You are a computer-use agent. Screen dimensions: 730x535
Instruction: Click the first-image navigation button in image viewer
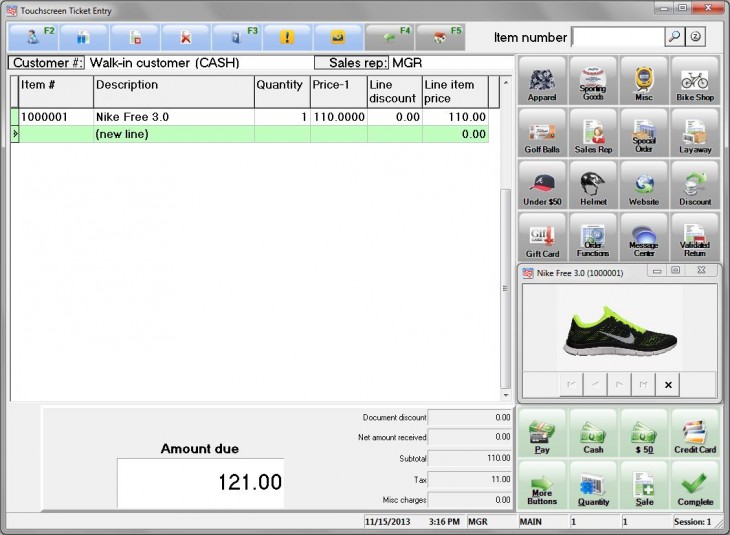[571, 385]
